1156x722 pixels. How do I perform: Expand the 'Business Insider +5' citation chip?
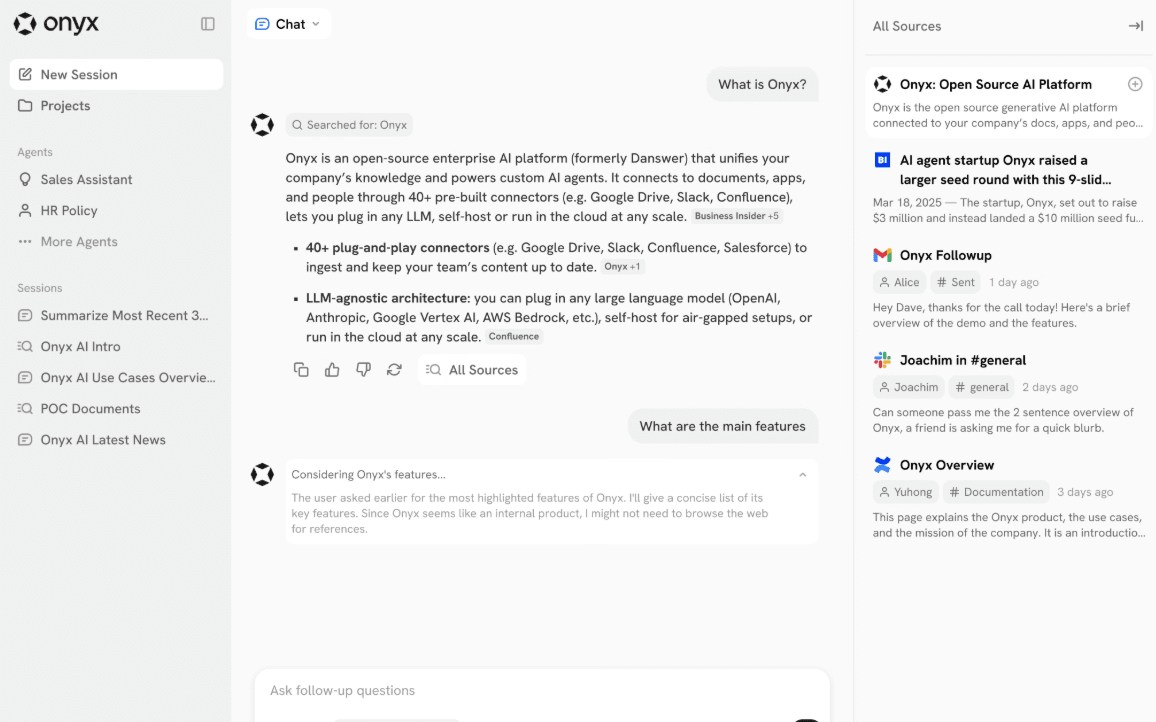point(736,215)
